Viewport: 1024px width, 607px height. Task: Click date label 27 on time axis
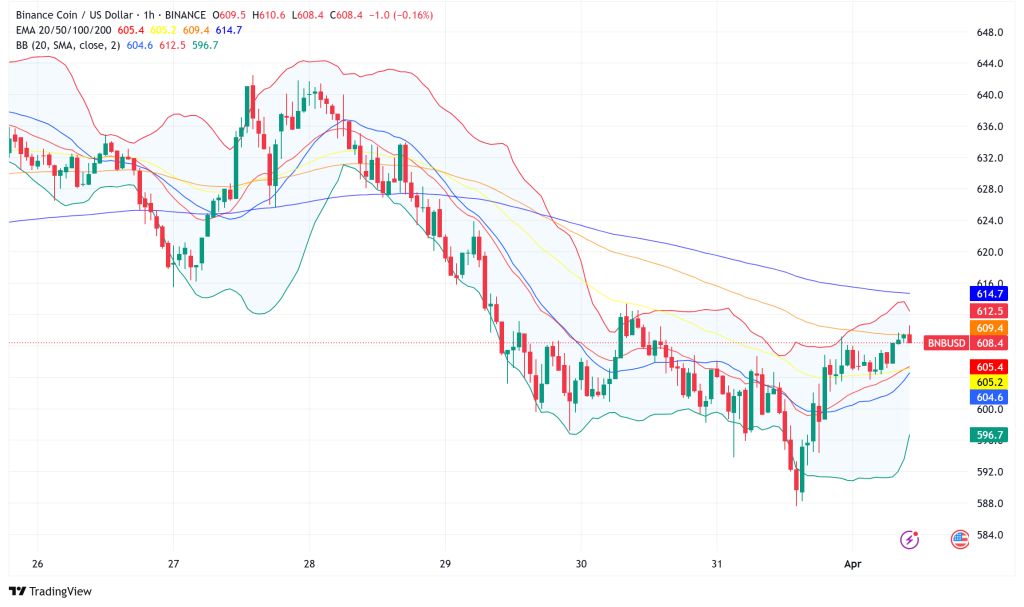(173, 564)
